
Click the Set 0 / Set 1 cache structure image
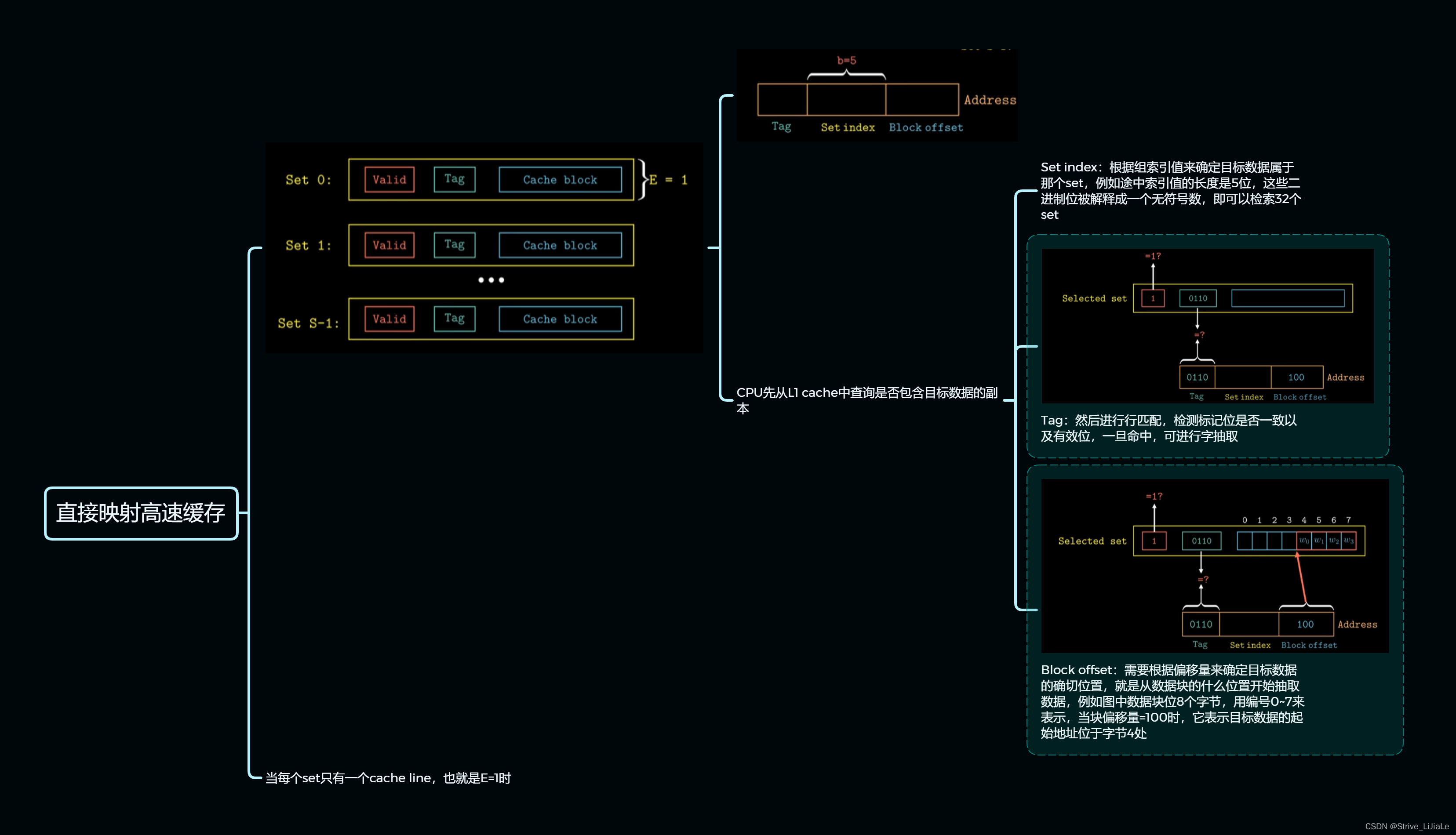(x=484, y=247)
